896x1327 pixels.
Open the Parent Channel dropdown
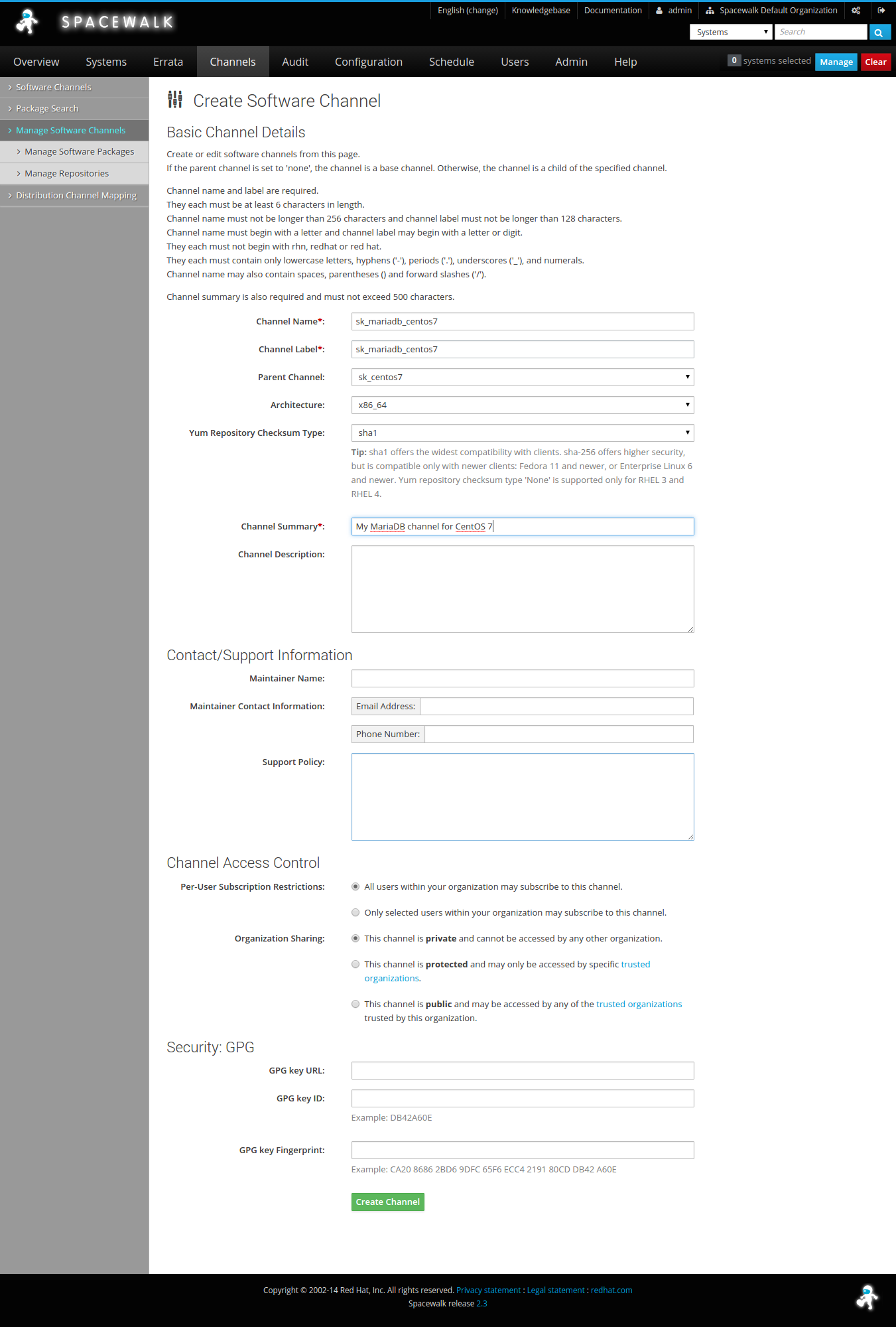pos(523,378)
